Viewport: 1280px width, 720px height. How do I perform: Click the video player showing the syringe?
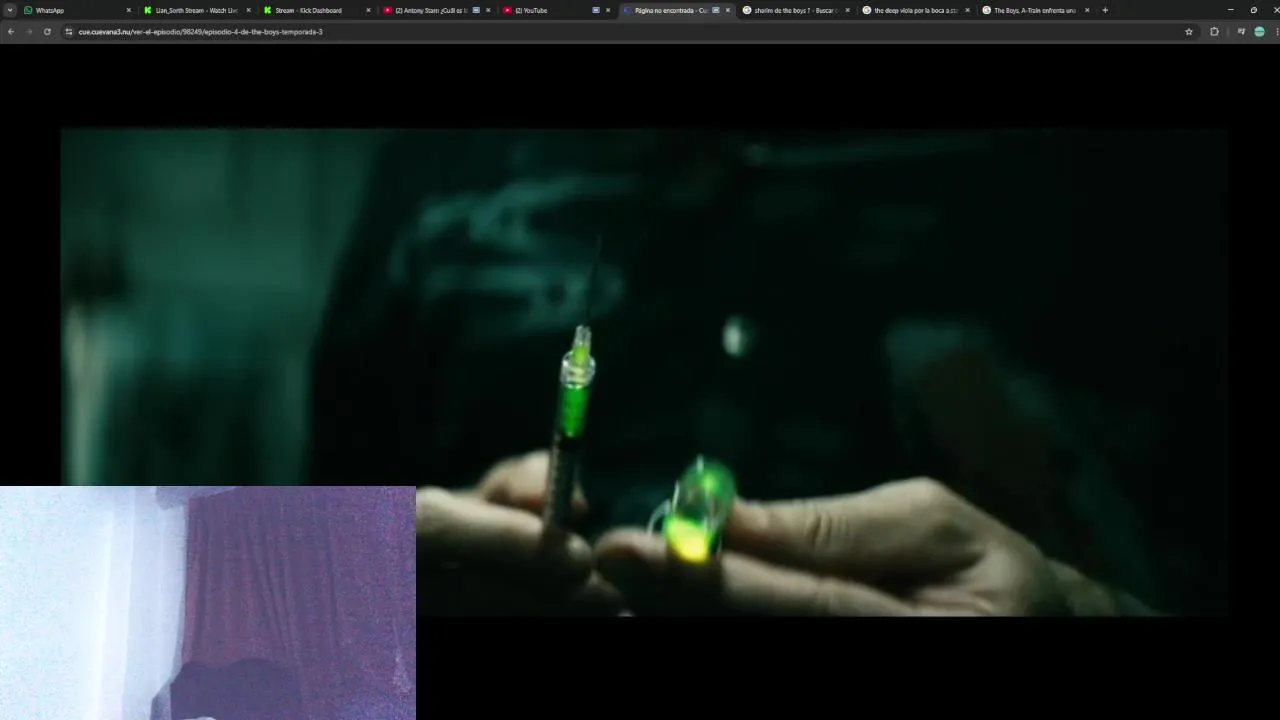click(644, 372)
